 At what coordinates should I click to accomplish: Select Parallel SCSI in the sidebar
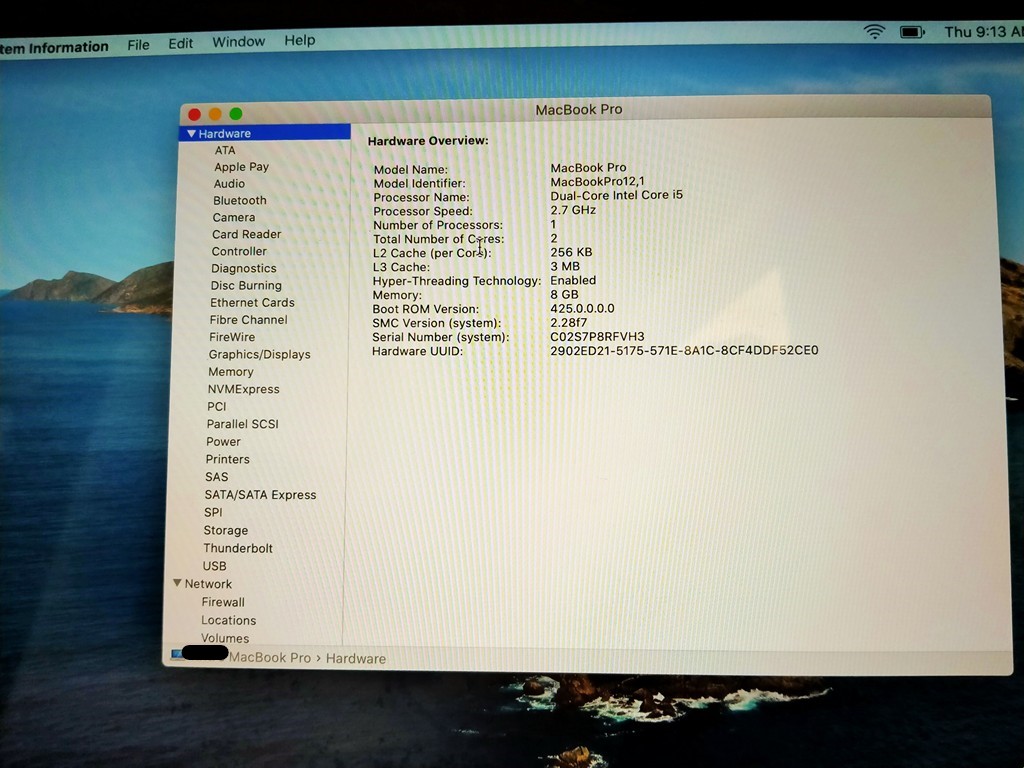click(x=242, y=424)
